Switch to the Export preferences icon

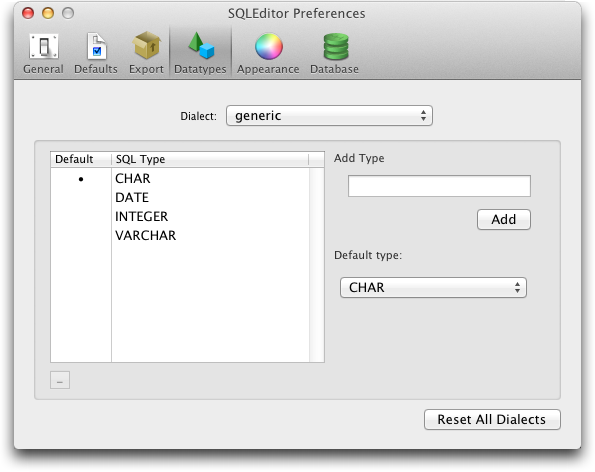click(146, 53)
